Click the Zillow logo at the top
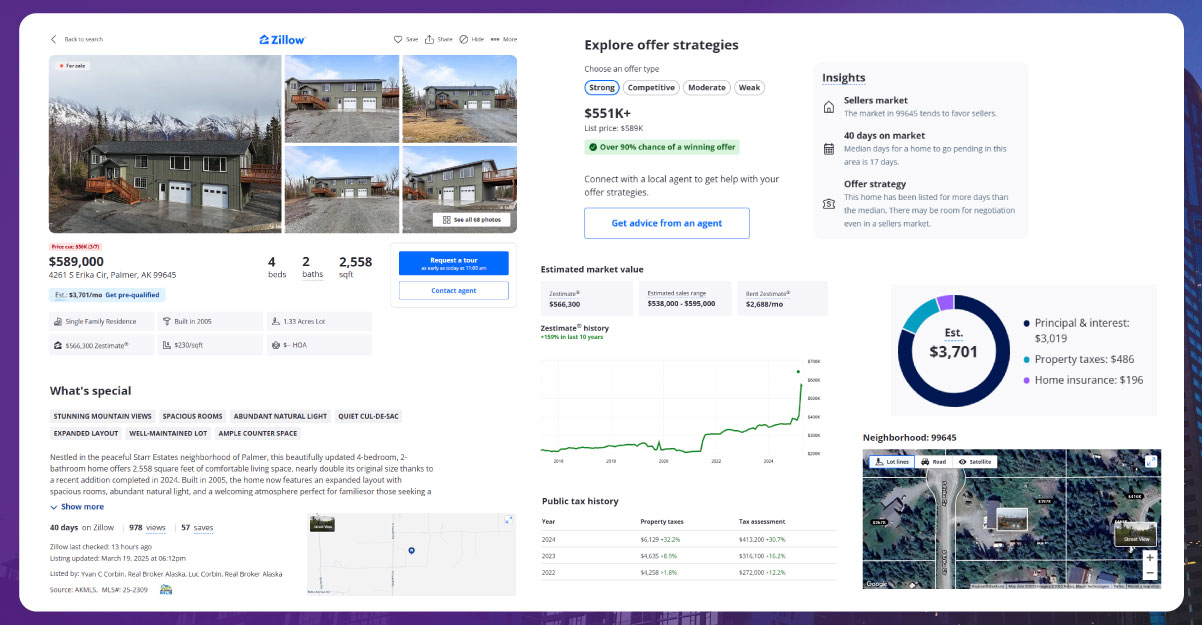The image size is (1202, 625). point(281,39)
